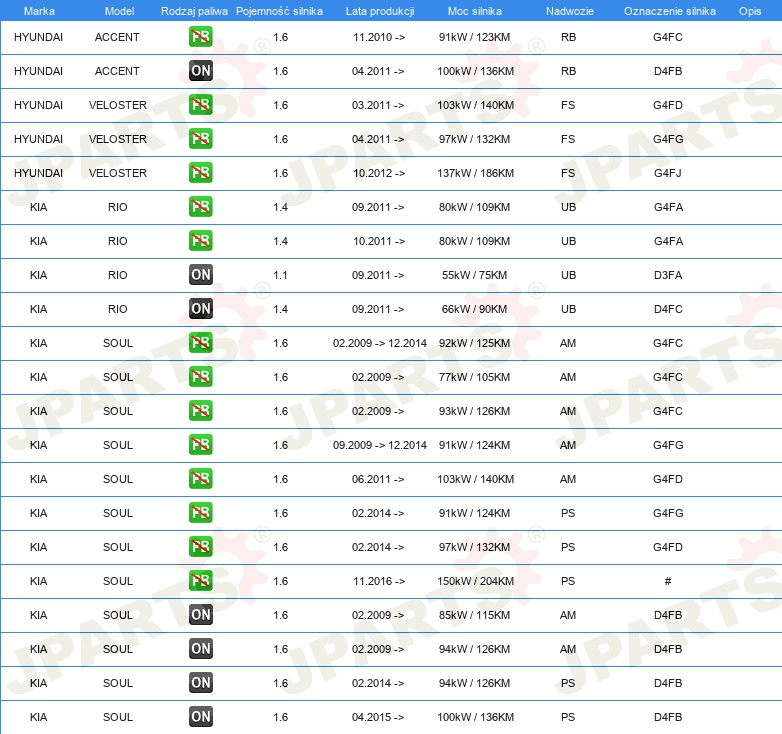Click petrol fuel icon in Accent G4FC row
Viewport: 782px width, 734px height.
click(x=200, y=37)
